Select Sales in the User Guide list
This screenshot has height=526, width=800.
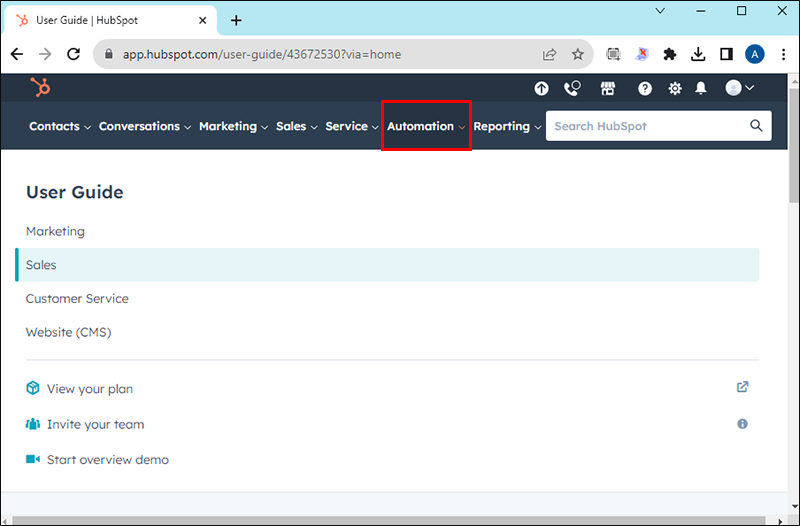pyautogui.click(x=387, y=265)
